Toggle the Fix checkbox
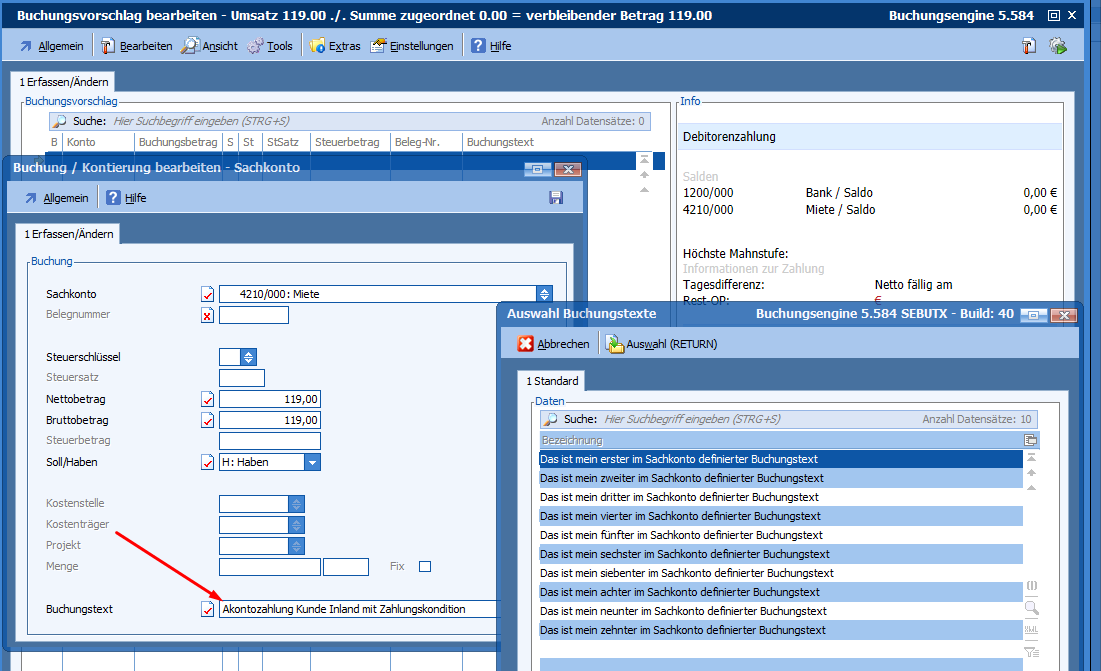Screen dimensions: 1101x671 (425, 567)
